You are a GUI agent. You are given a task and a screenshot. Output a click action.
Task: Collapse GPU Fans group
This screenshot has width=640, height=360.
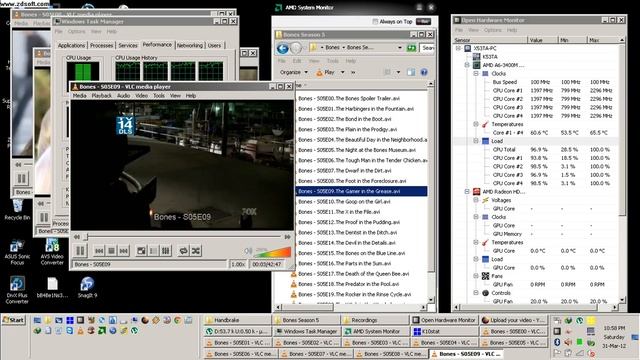pos(476,276)
